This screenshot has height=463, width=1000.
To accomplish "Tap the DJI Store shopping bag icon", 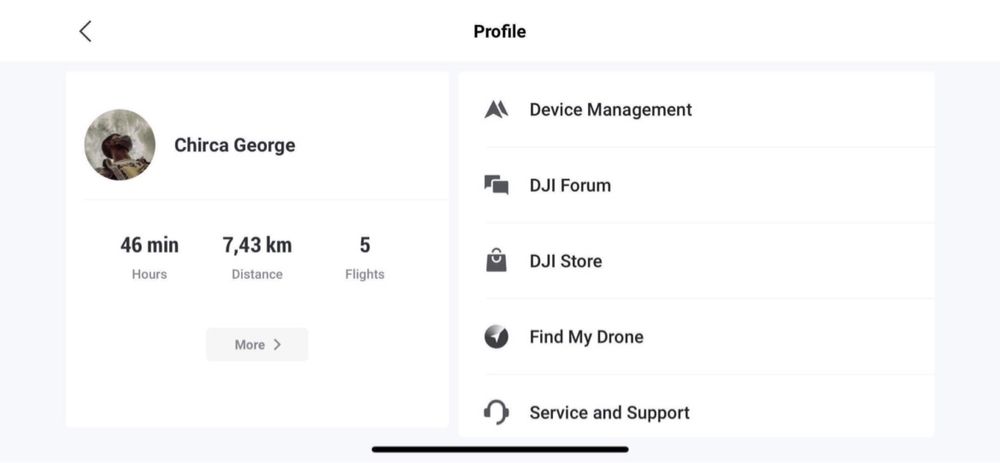I will coord(496,261).
